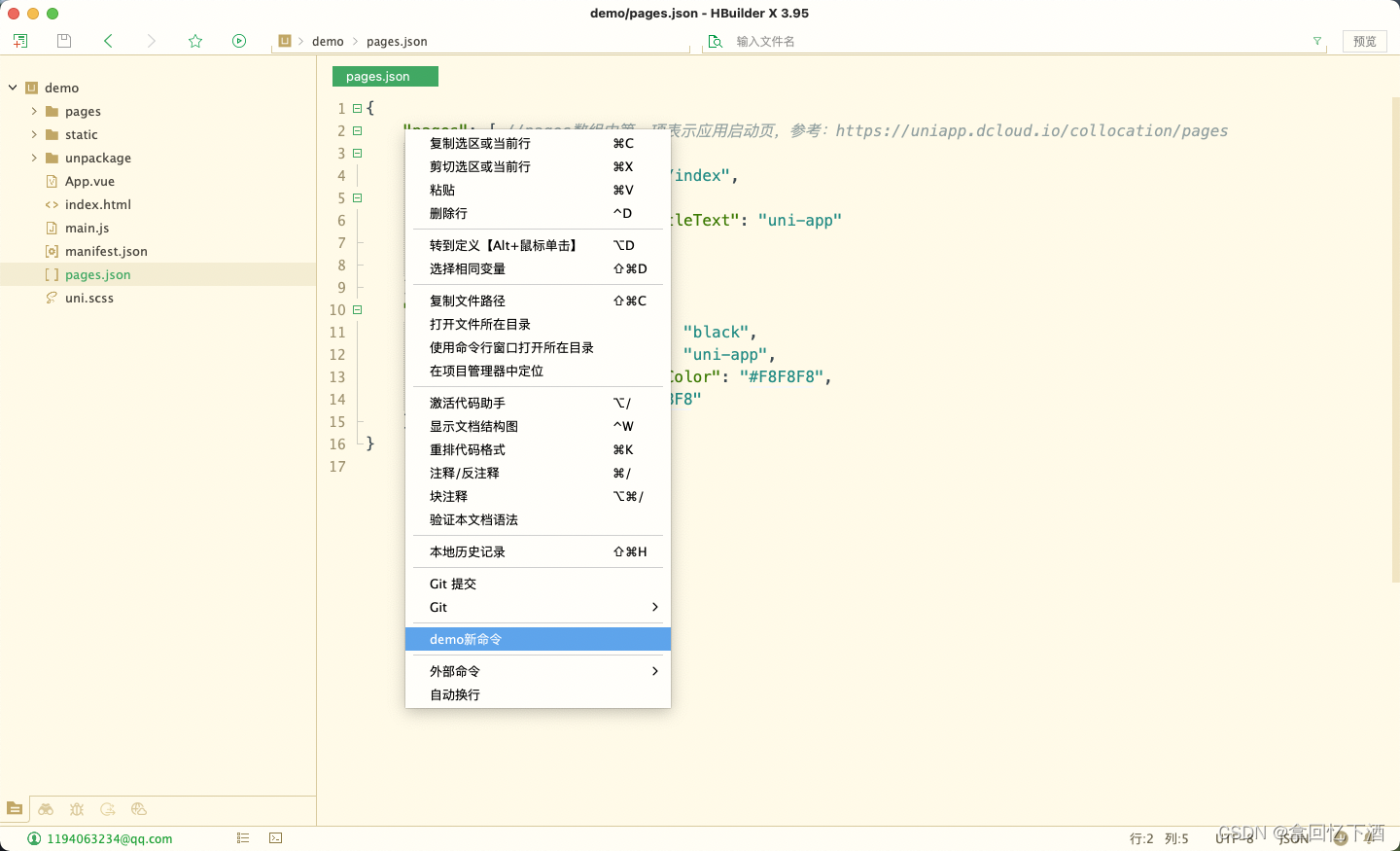Select 选择相同变量 menu item
The width and height of the screenshot is (1400, 851).
click(538, 268)
